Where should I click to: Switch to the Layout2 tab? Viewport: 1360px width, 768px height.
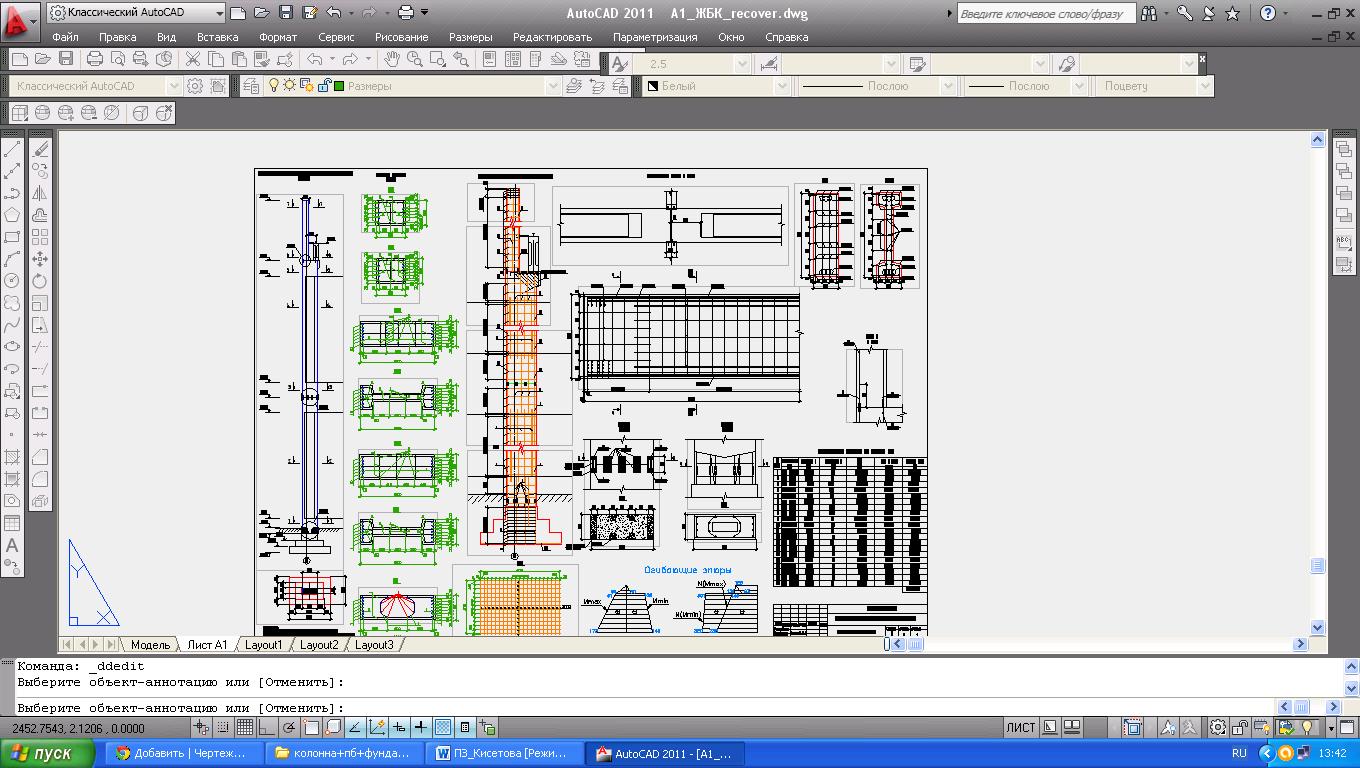coord(319,645)
